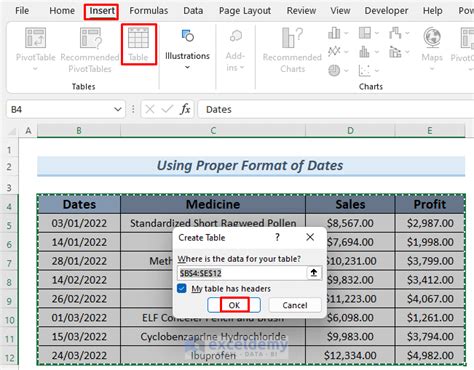
Task: Insert a Table from the ribbon
Action: [139, 44]
